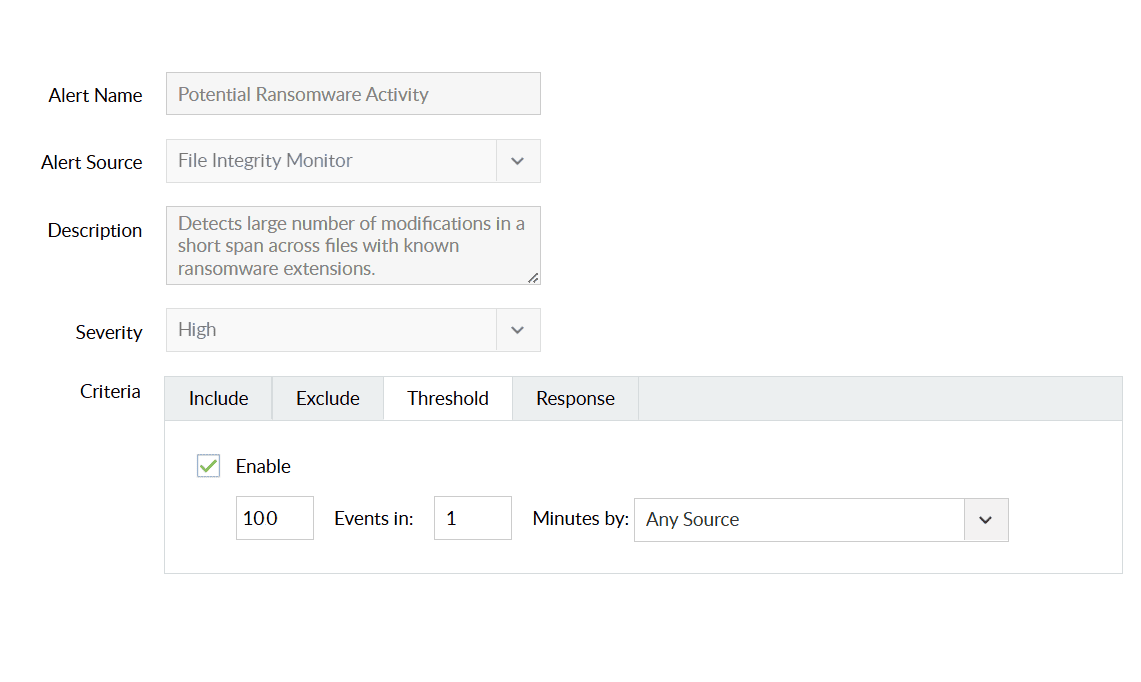
Task: Go to the Response tab
Action: tap(575, 398)
